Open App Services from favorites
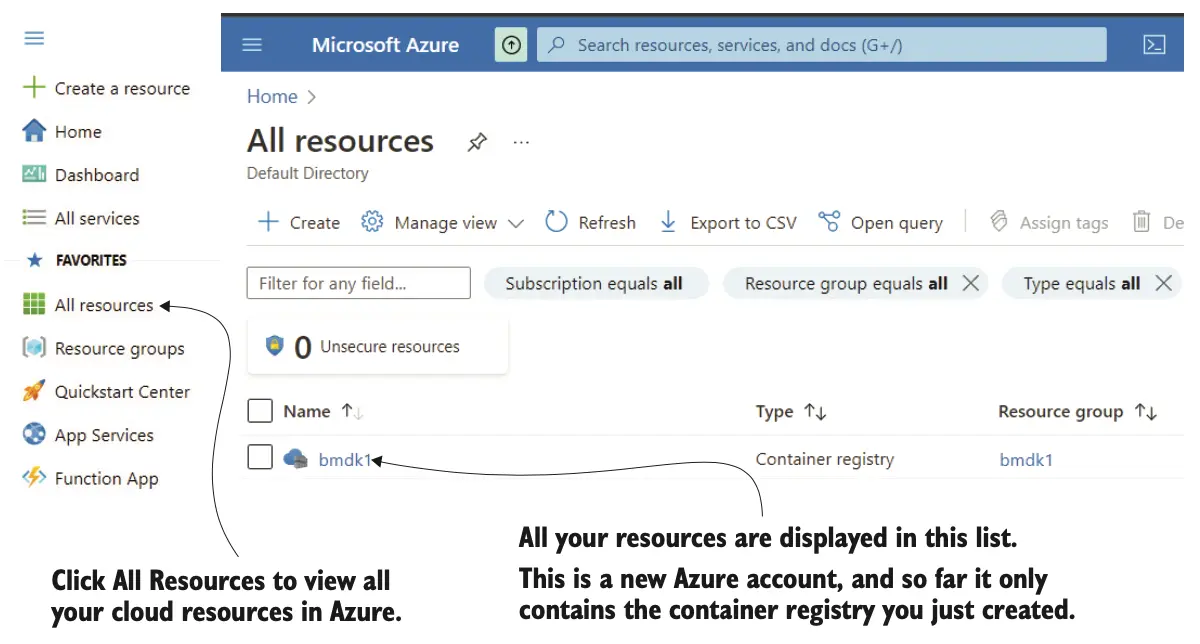Screen dimensions: 1200x644 [104, 435]
